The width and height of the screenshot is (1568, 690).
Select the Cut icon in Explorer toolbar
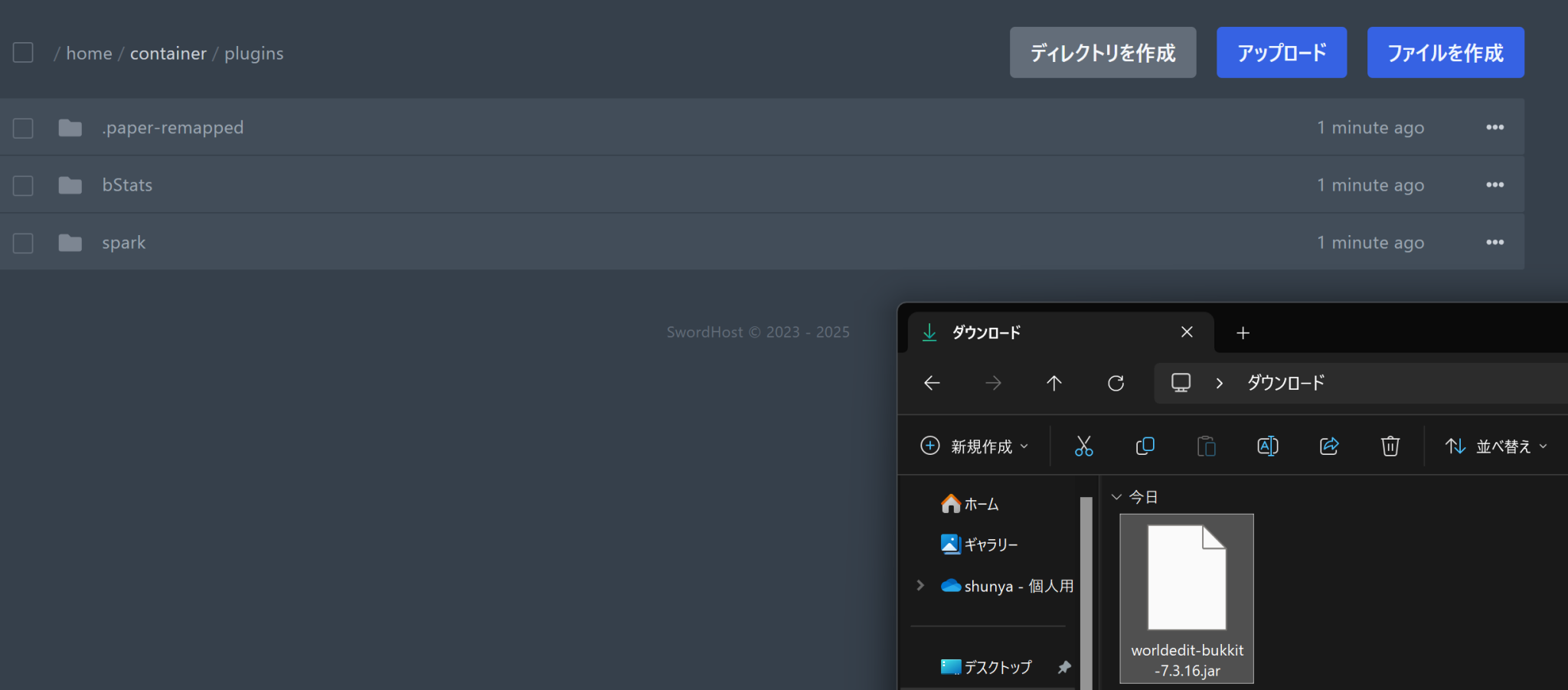1084,446
